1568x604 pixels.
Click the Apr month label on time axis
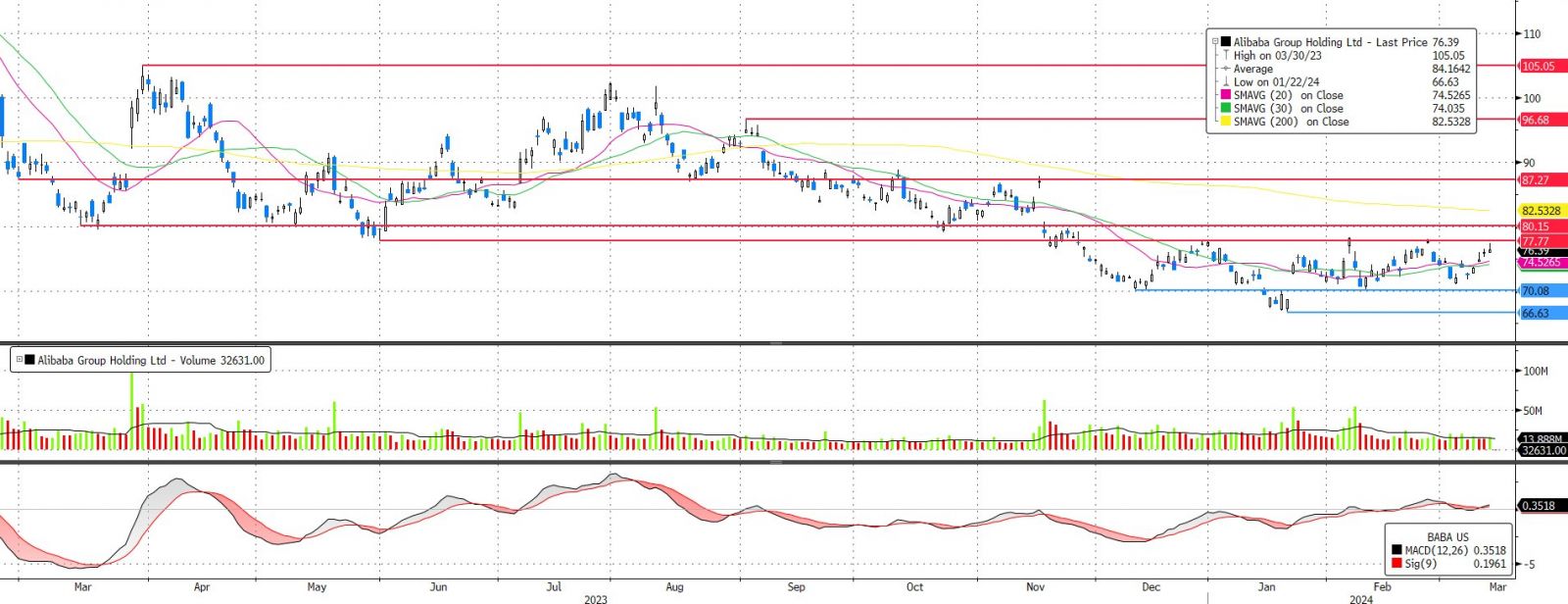(x=201, y=586)
